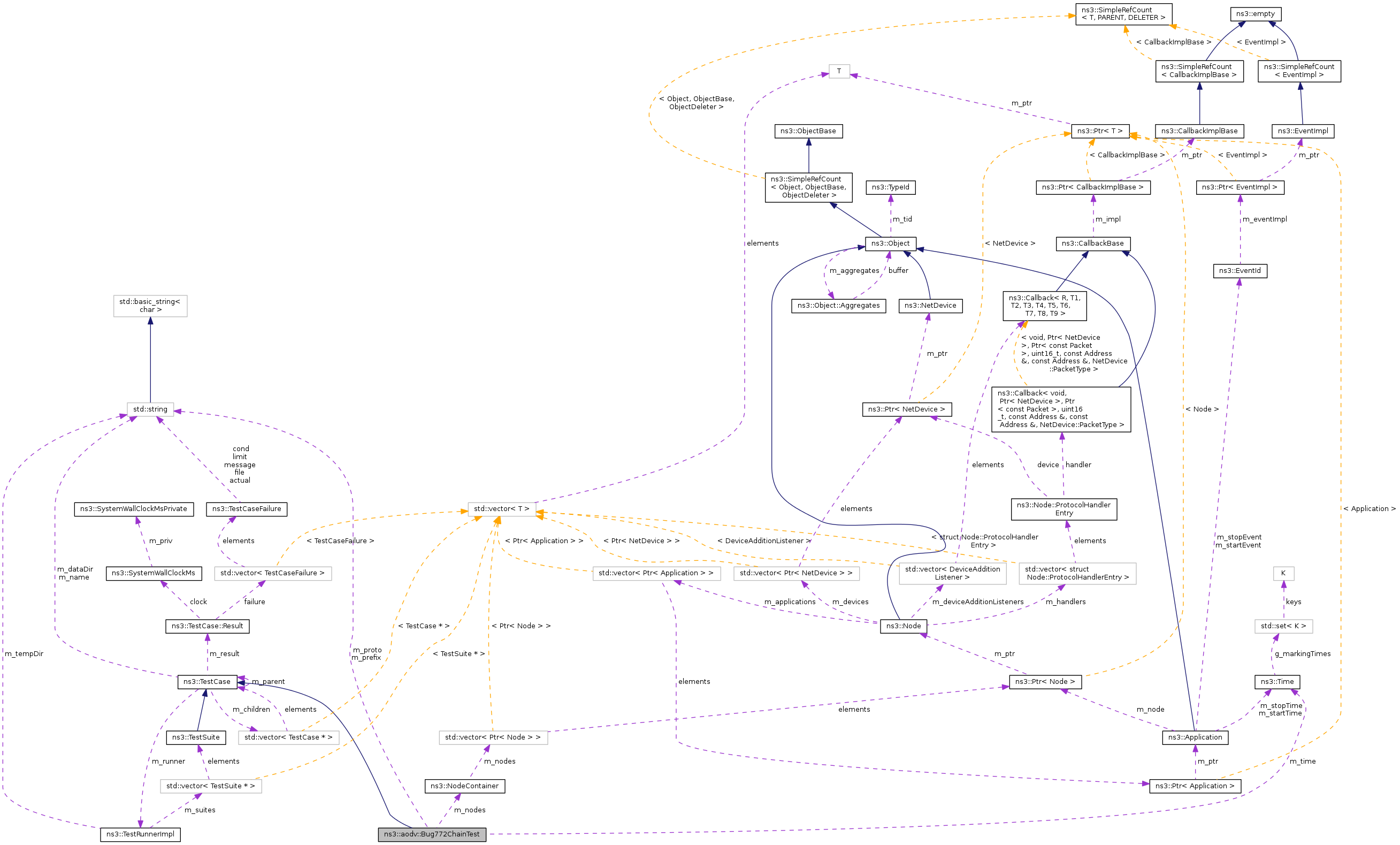The image size is (1400, 845).
Task: Click the m_proto m_prefix edge label
Action: pos(366,653)
